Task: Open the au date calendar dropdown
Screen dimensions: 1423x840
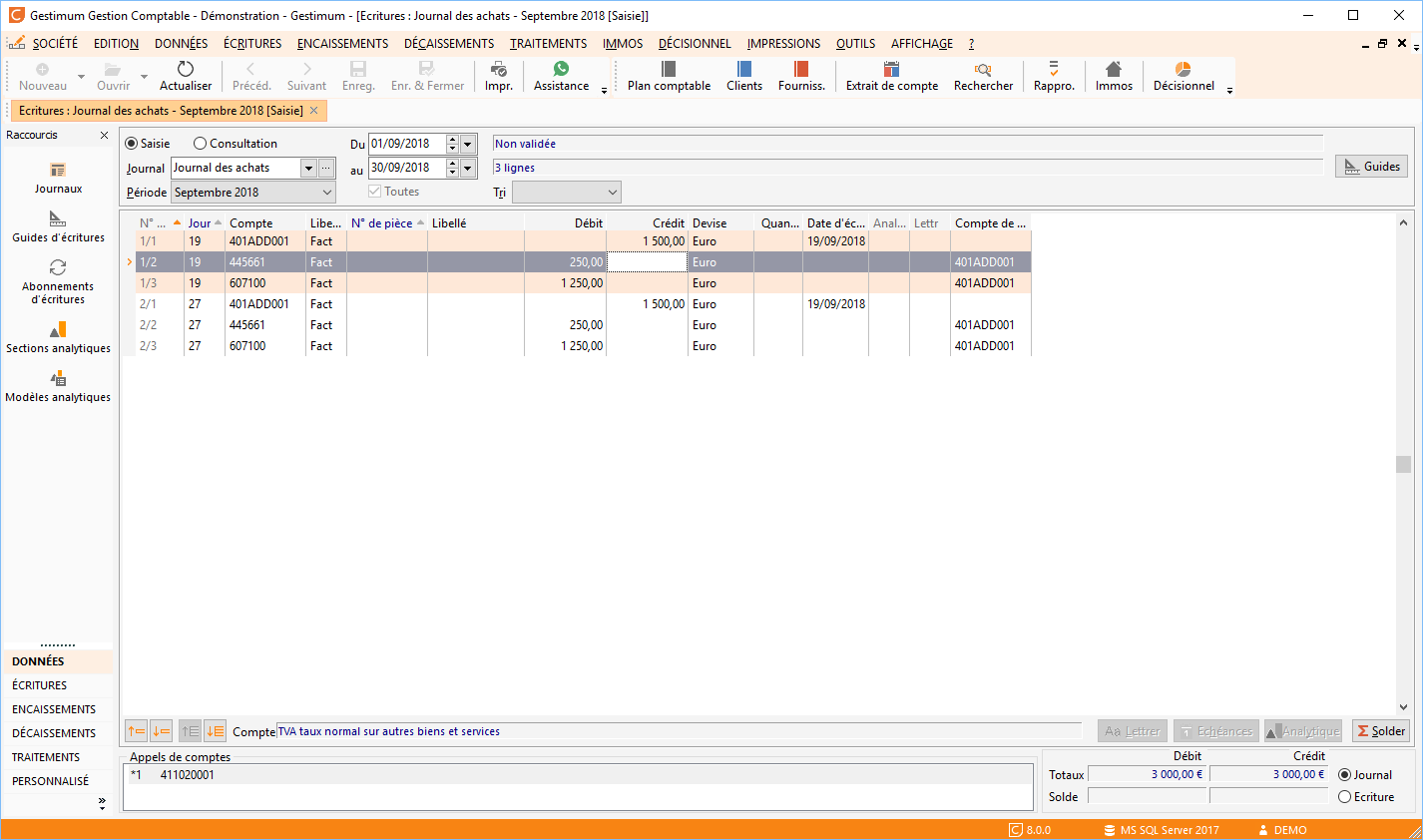Action: click(x=469, y=168)
